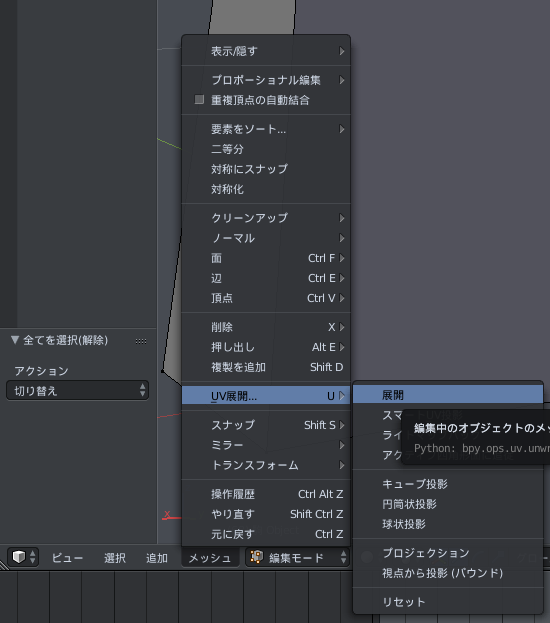Click the arrow icon beside プロポーショナル編集

pyautogui.click(x=341, y=80)
